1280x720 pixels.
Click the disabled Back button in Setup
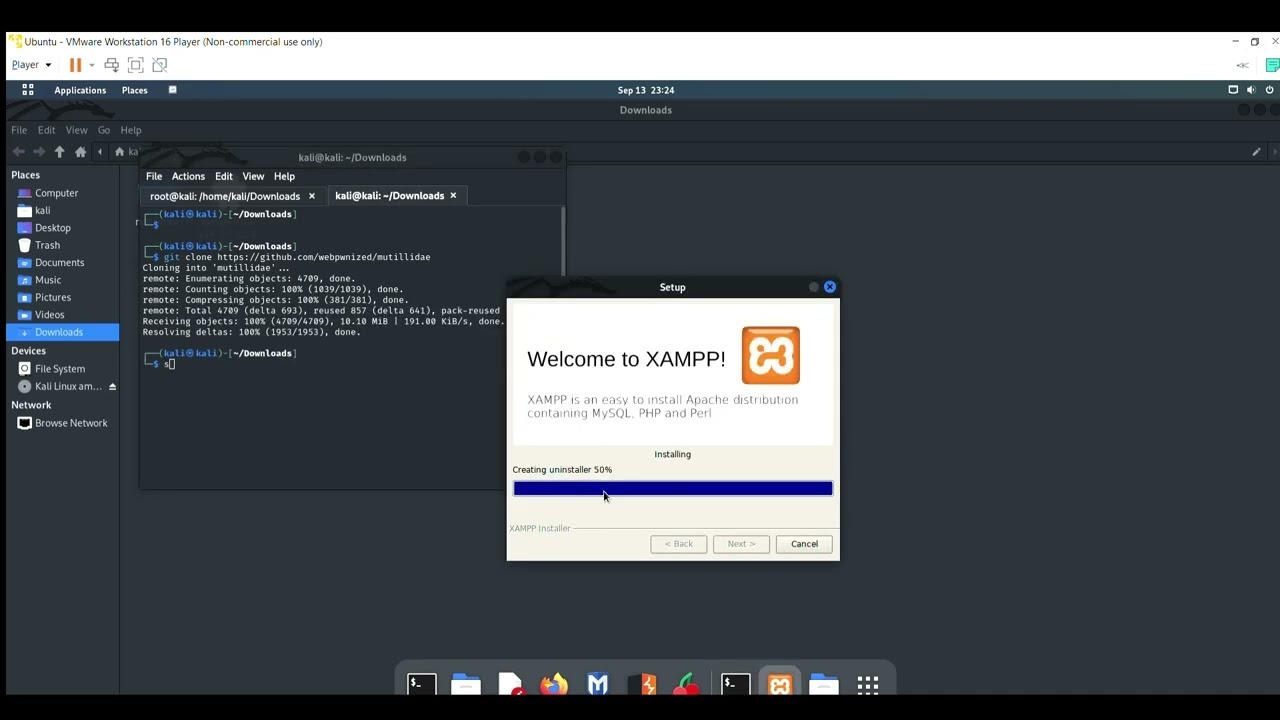click(x=678, y=544)
